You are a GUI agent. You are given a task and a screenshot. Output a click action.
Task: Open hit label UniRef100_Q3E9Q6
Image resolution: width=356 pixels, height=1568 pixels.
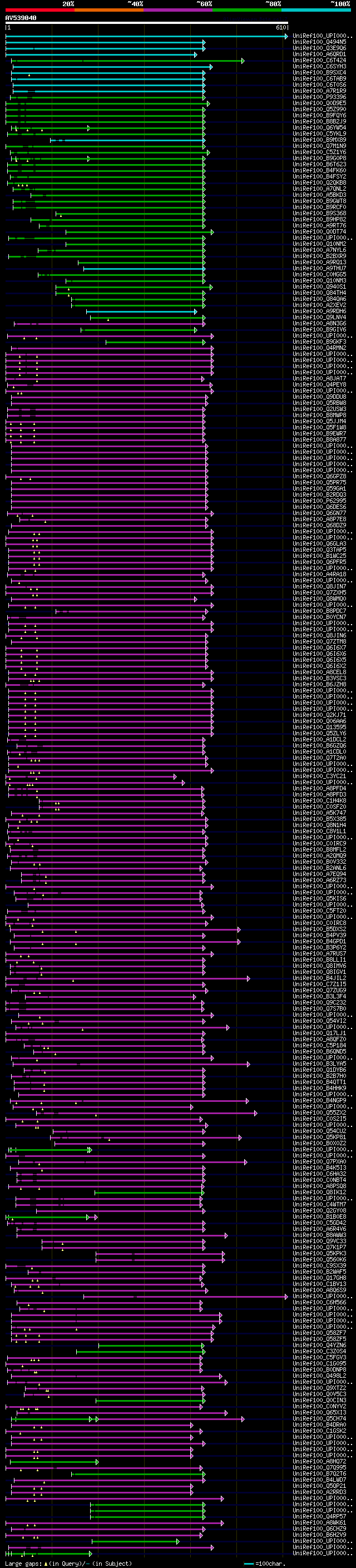pos(319,48)
